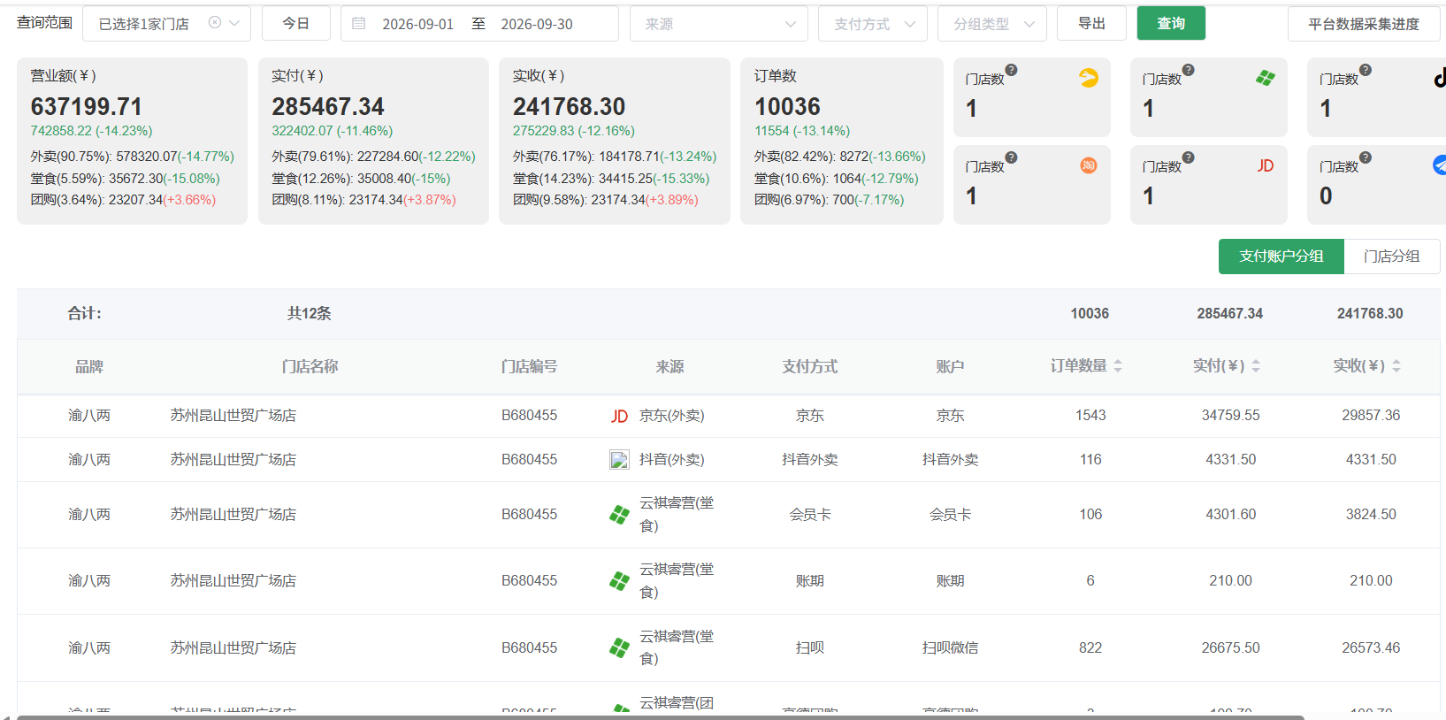Screen dimensions: 1446x720
Task: Click the green 查询 query button
Action: (1171, 23)
